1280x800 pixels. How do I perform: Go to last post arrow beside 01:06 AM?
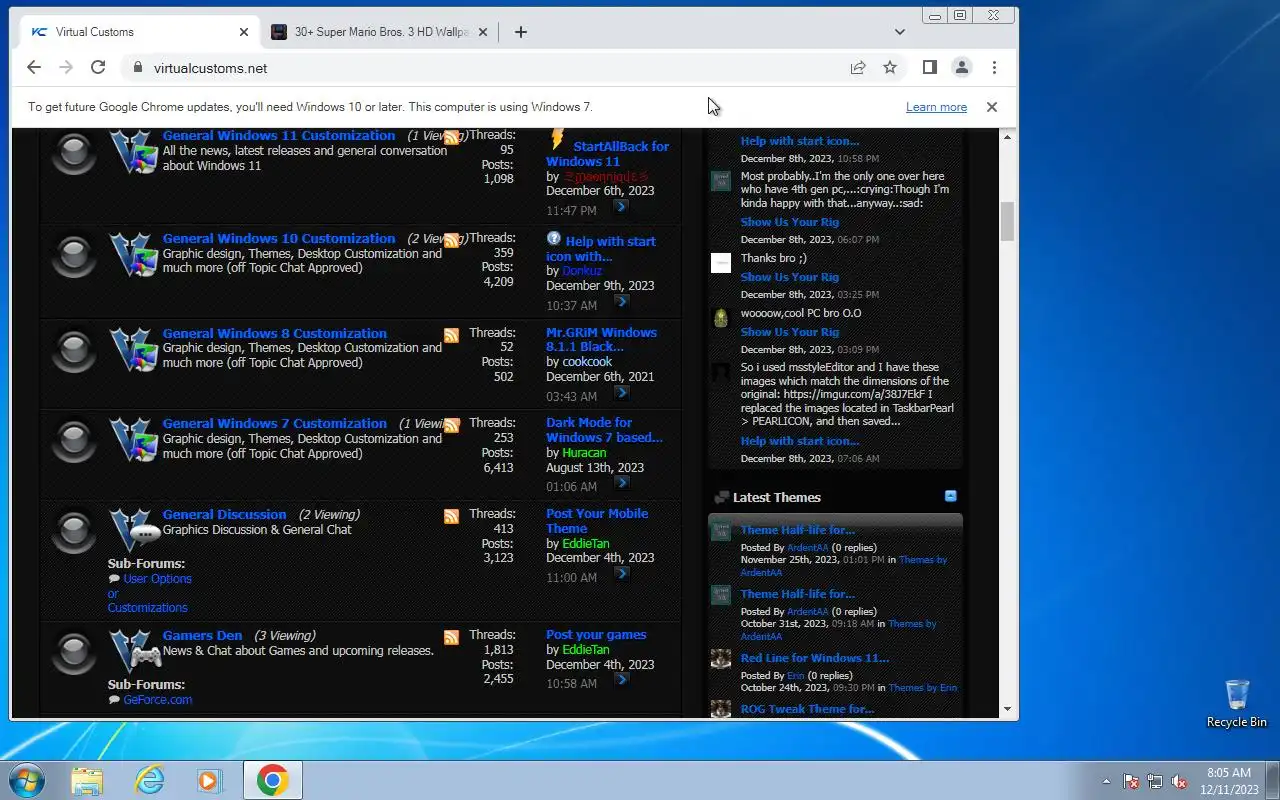click(x=621, y=483)
